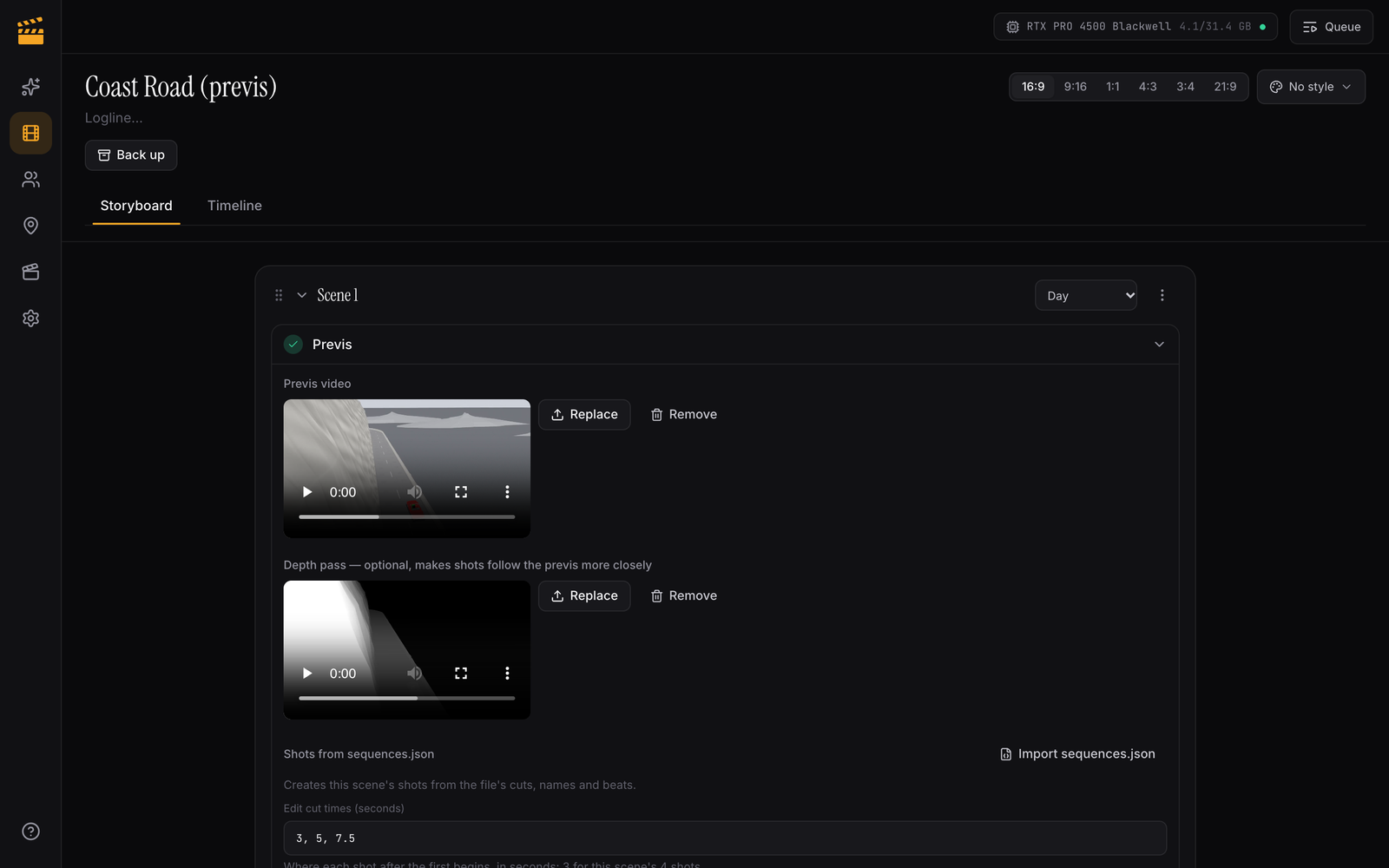Open the Day time-of-day dropdown
The image size is (1389, 868).
tap(1086, 295)
